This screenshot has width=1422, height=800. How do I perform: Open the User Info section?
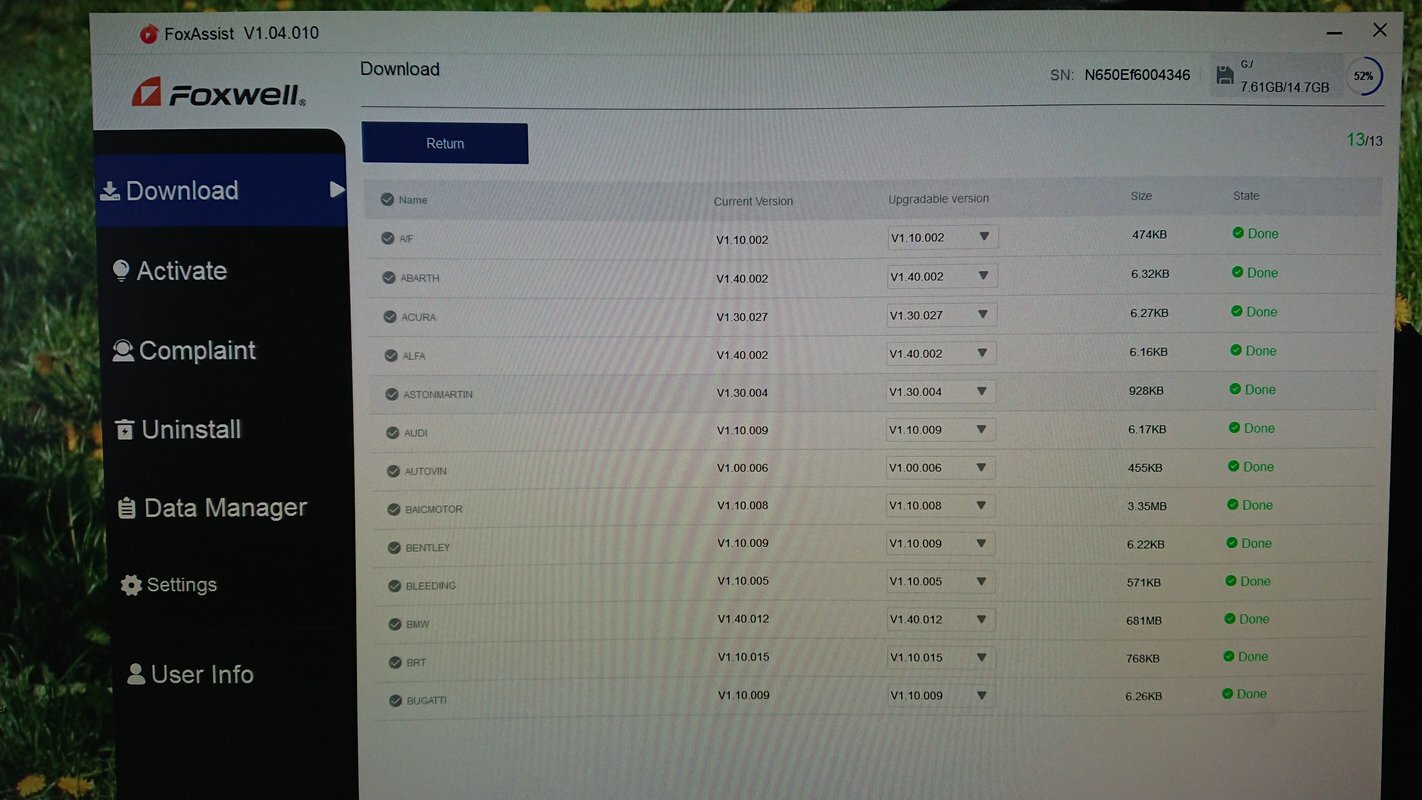coord(190,675)
